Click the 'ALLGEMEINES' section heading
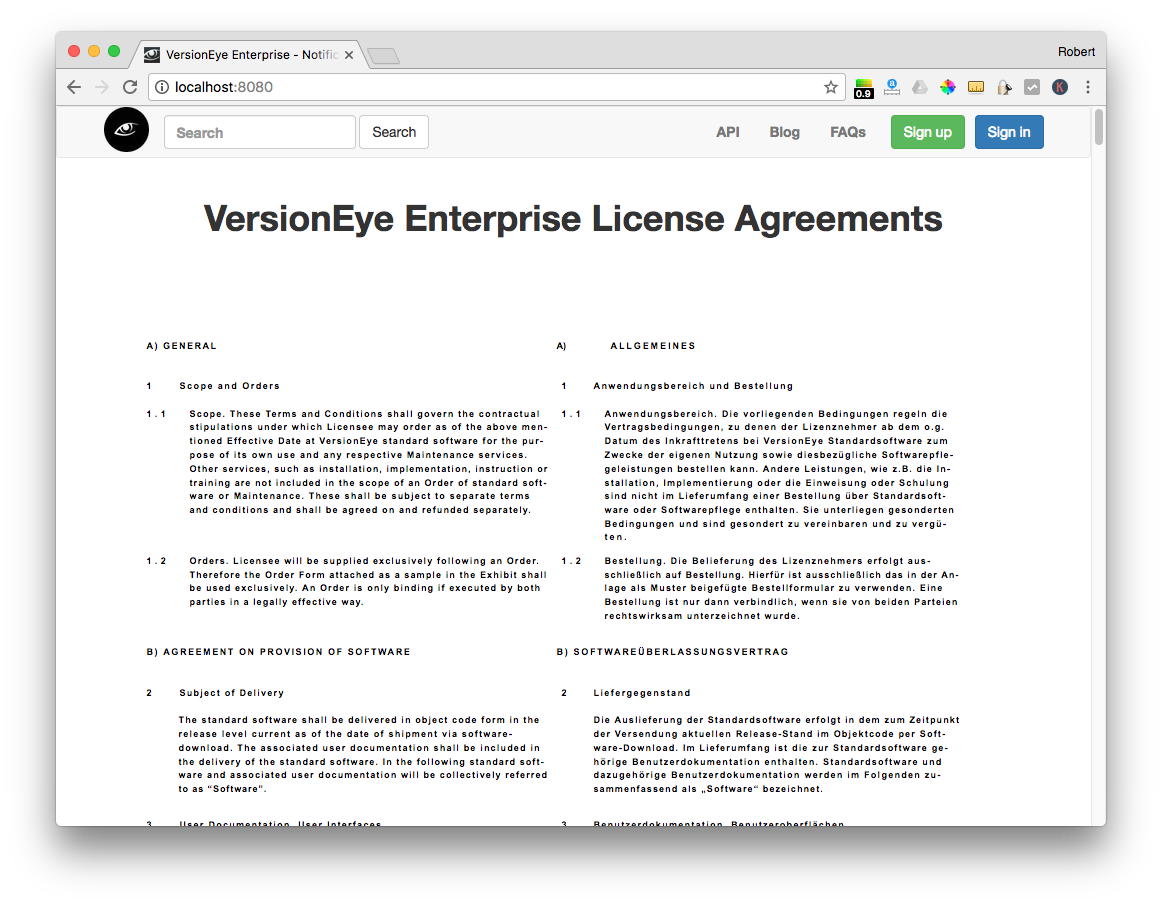The image size is (1162, 906). pos(653,346)
